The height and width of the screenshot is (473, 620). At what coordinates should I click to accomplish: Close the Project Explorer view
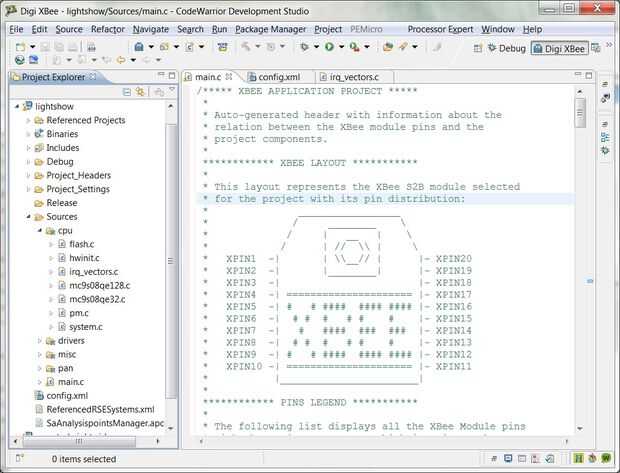click(x=93, y=76)
